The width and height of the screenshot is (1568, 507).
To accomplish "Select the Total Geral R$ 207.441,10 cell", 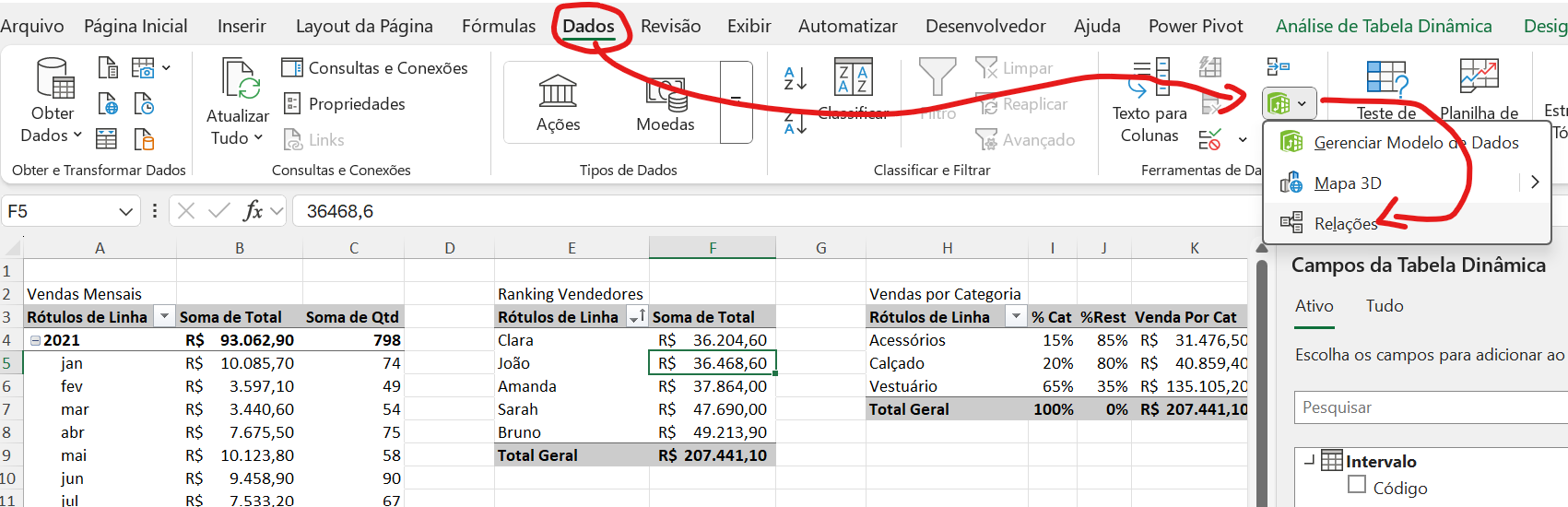I will [x=713, y=455].
